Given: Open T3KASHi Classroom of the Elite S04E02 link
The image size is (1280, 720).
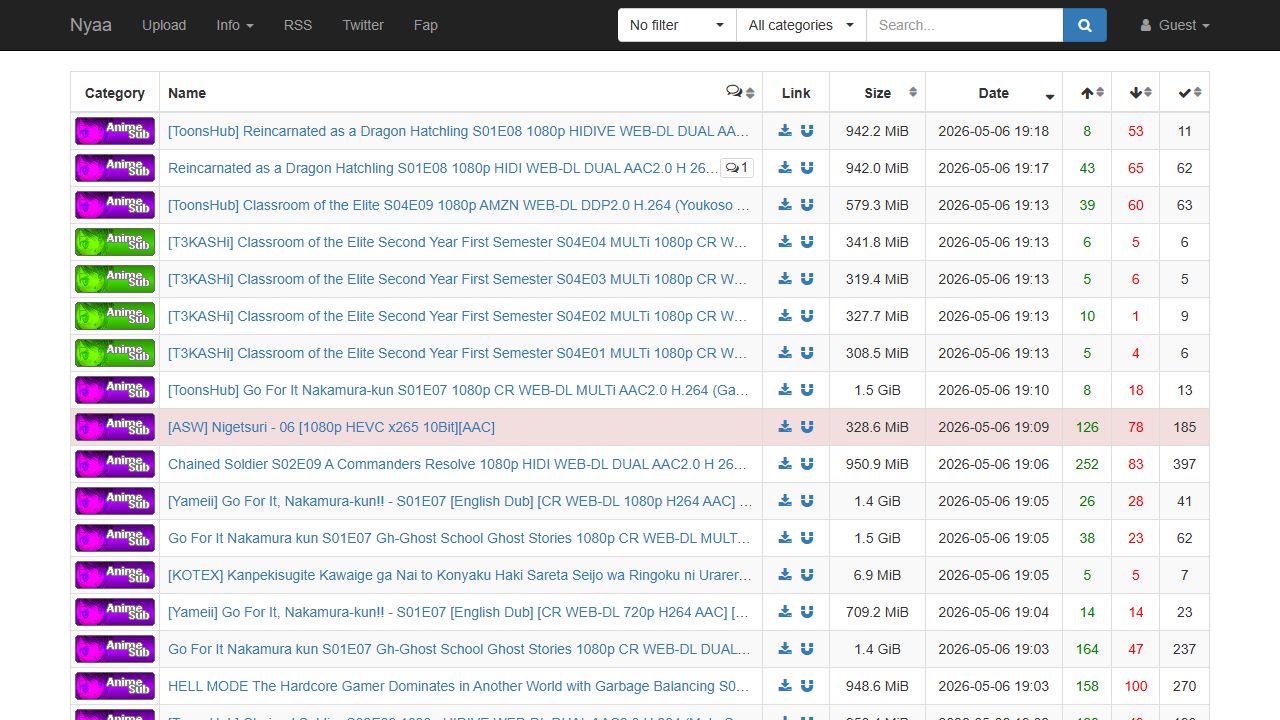Looking at the screenshot, I should [458, 316].
